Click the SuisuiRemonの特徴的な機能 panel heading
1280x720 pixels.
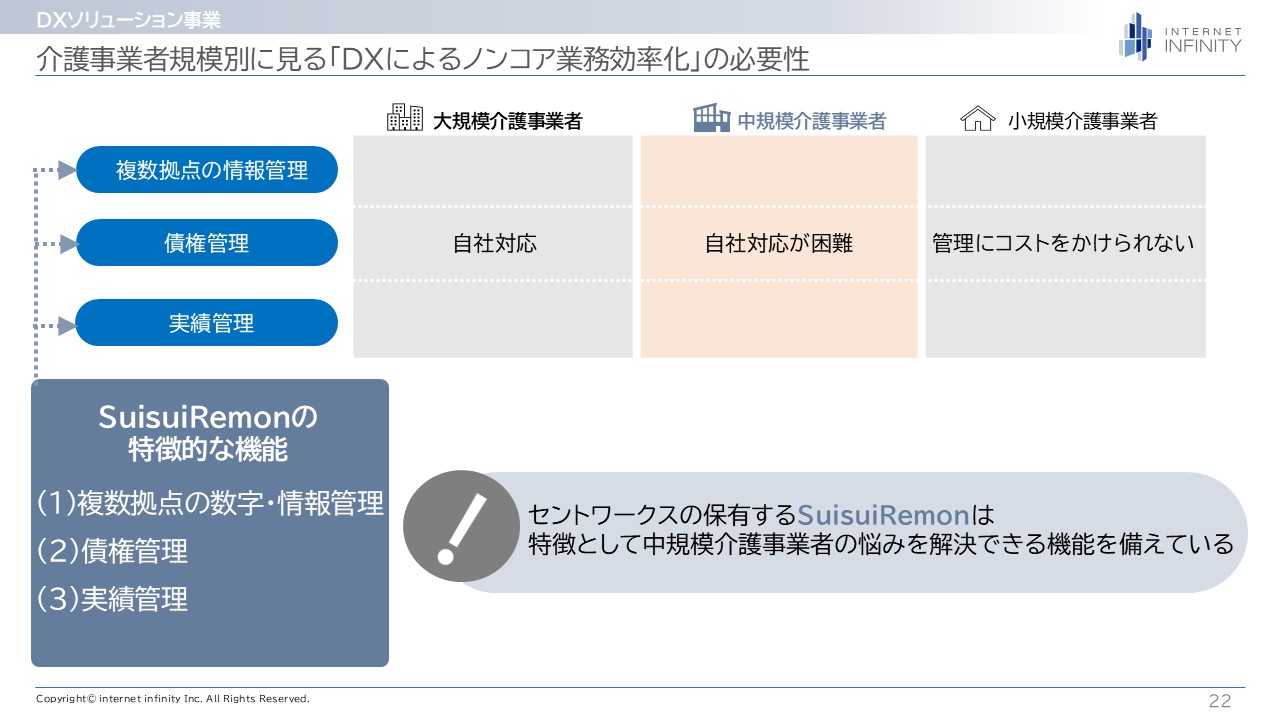[x=208, y=433]
